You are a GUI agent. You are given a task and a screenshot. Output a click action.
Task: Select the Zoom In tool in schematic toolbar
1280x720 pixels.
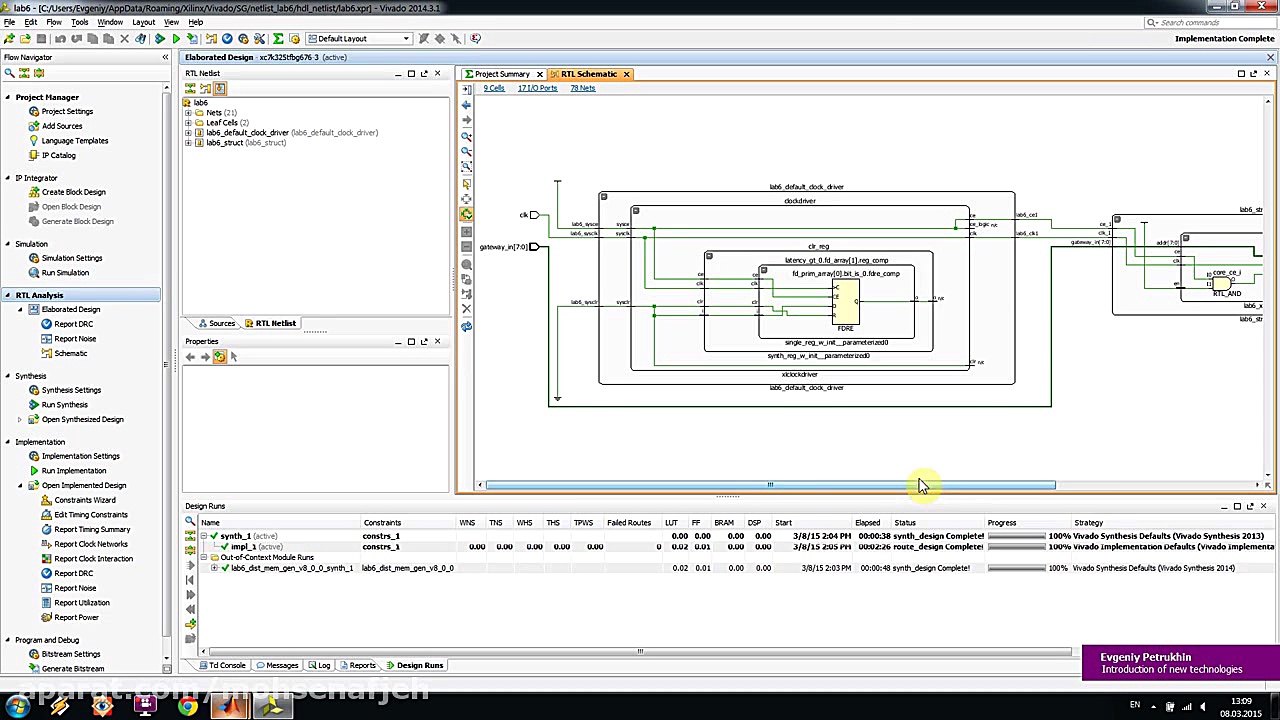[466, 137]
